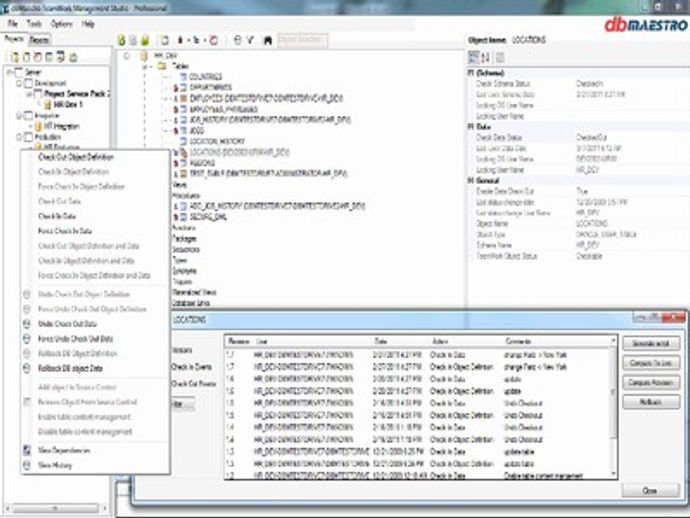Image resolution: width=690 pixels, height=518 pixels.
Task: Open the Options menu
Action: tap(62, 24)
